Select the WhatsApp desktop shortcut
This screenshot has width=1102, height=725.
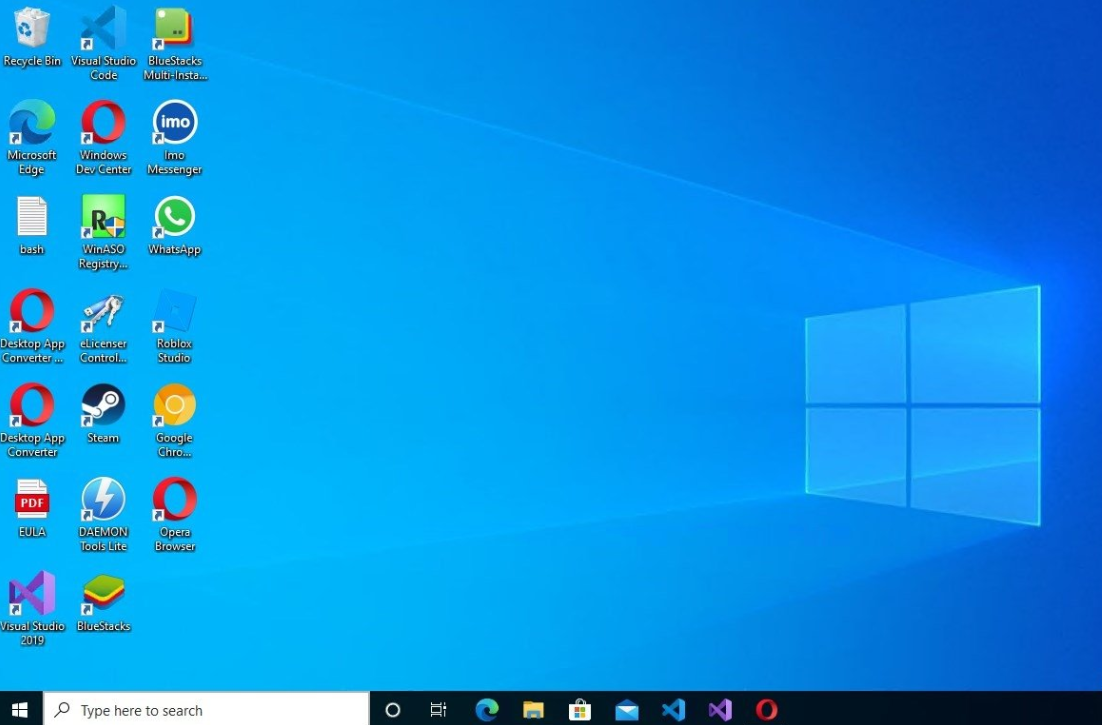pos(175,226)
